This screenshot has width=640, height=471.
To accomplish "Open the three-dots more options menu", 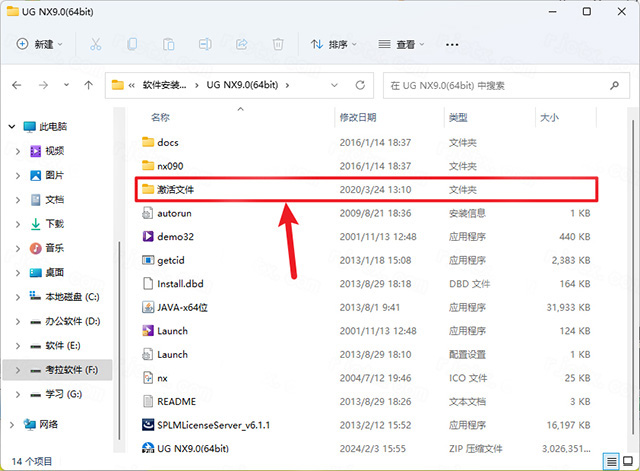I will (x=452, y=44).
